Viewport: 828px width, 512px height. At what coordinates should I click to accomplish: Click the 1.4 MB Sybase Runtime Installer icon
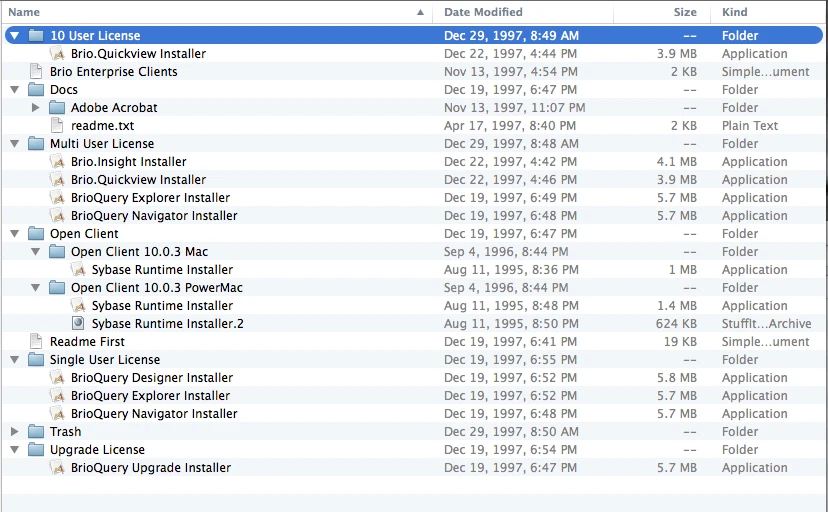click(x=78, y=305)
